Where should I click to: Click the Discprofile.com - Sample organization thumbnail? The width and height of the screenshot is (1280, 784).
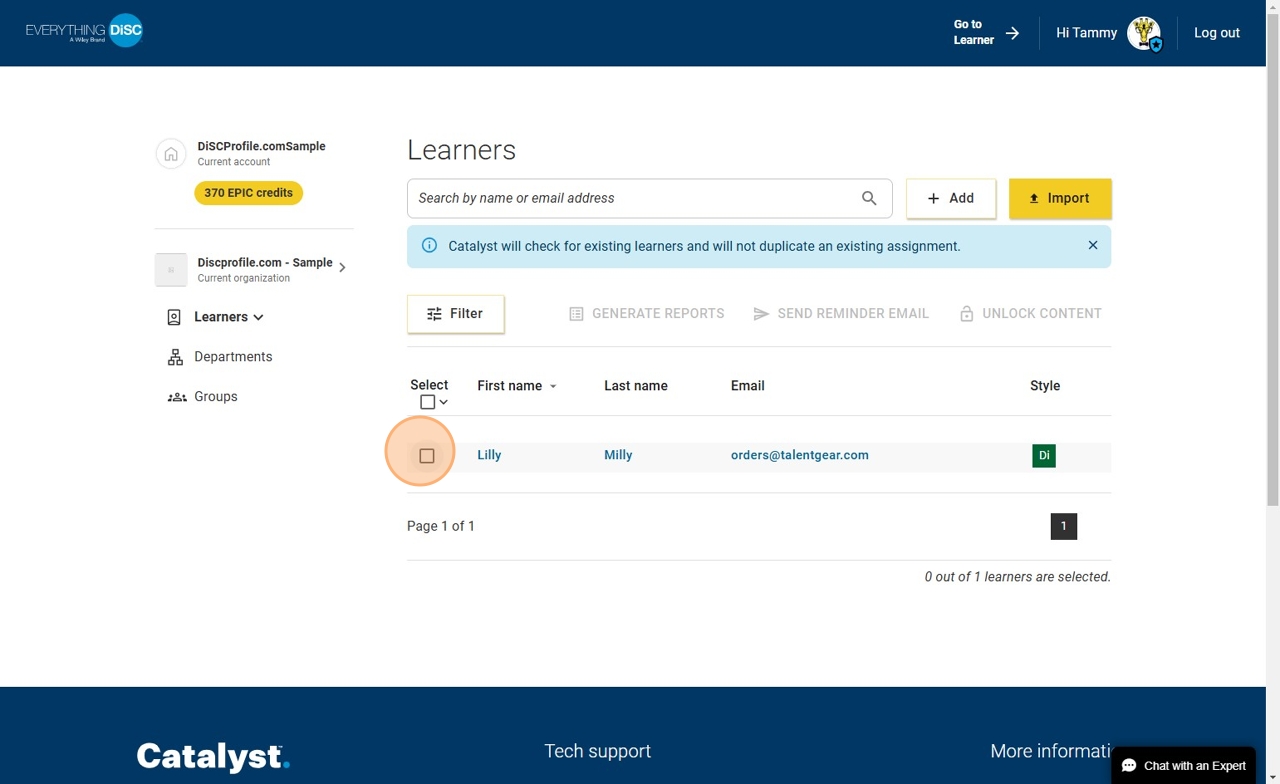pyautogui.click(x=171, y=269)
